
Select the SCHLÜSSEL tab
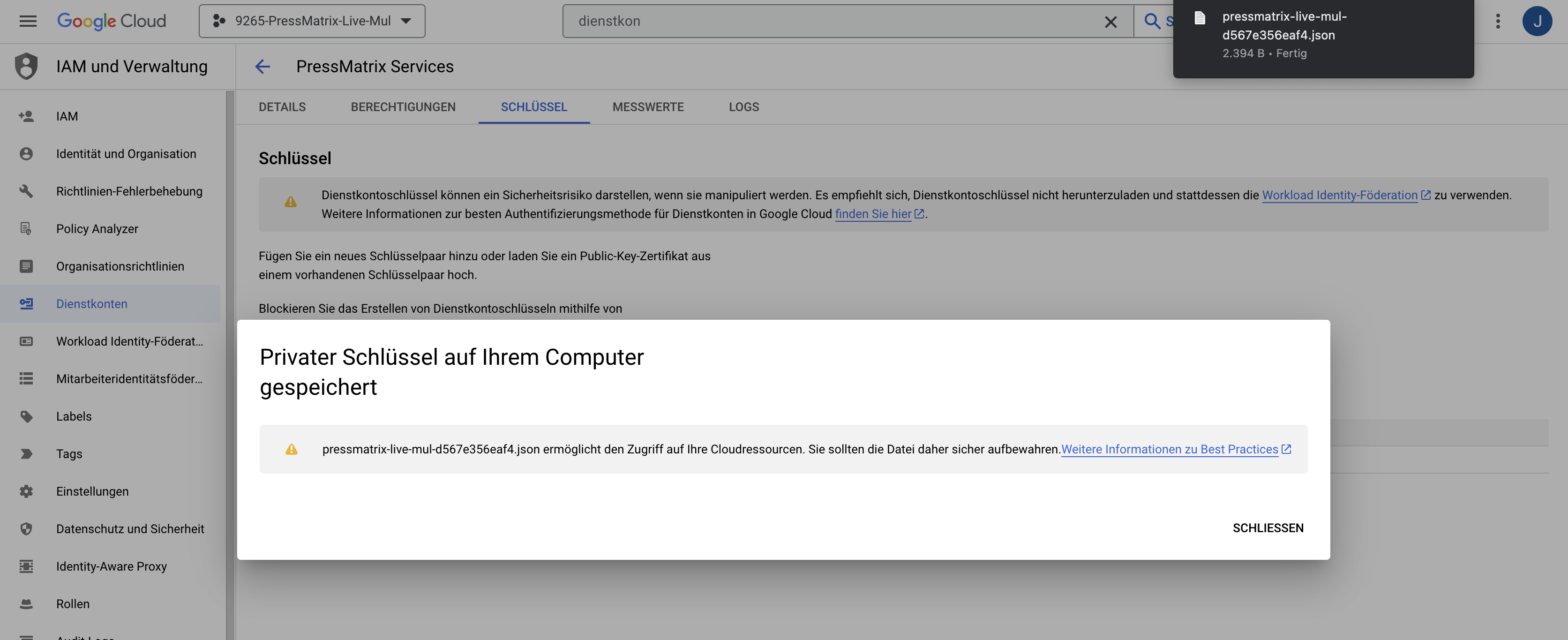534,107
